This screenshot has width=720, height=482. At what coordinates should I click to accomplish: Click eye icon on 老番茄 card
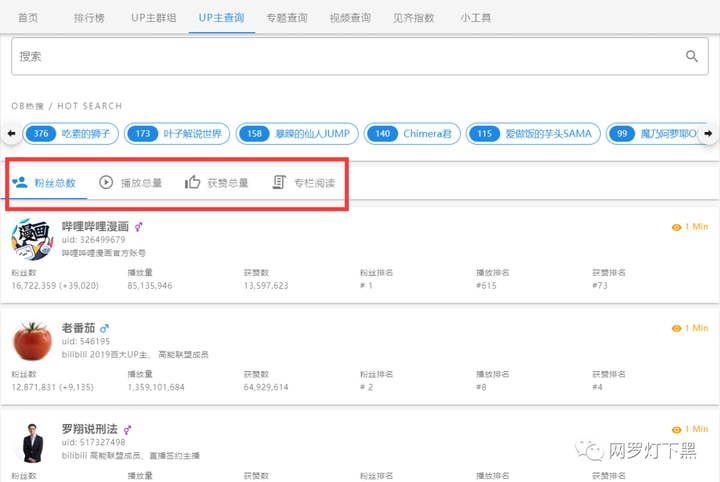pyautogui.click(x=676, y=328)
